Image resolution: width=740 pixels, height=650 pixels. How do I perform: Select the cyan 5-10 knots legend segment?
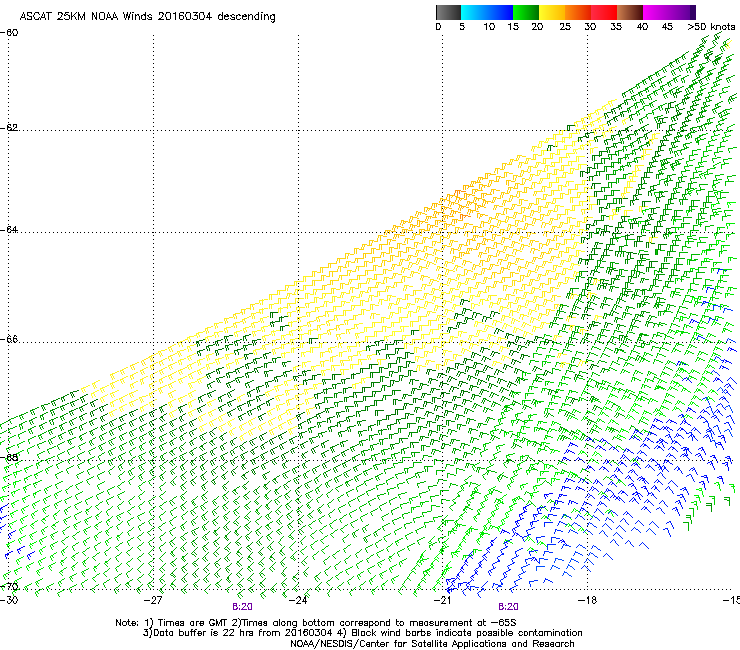pyautogui.click(x=474, y=12)
